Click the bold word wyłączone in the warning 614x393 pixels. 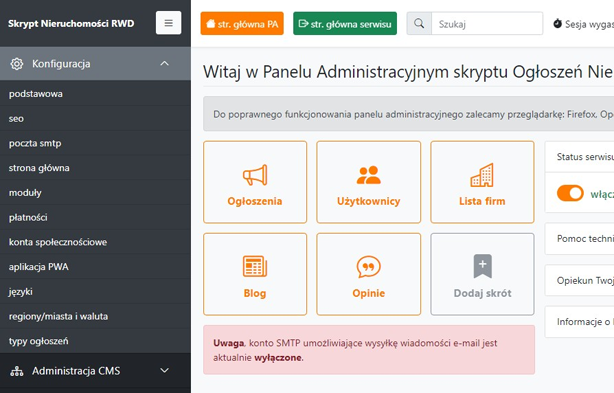pyautogui.click(x=278, y=358)
